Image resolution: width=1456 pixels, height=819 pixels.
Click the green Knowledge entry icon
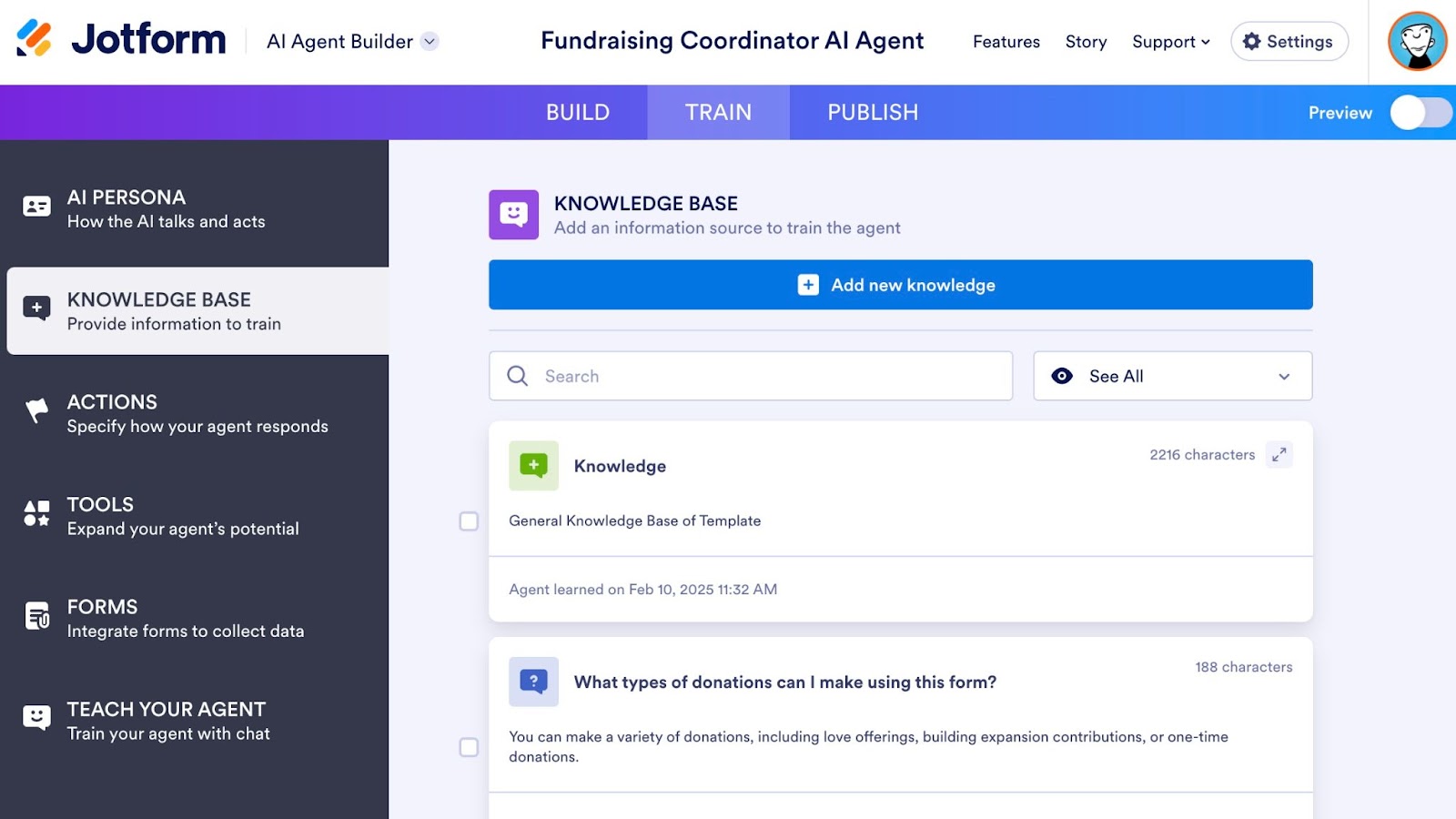533,466
